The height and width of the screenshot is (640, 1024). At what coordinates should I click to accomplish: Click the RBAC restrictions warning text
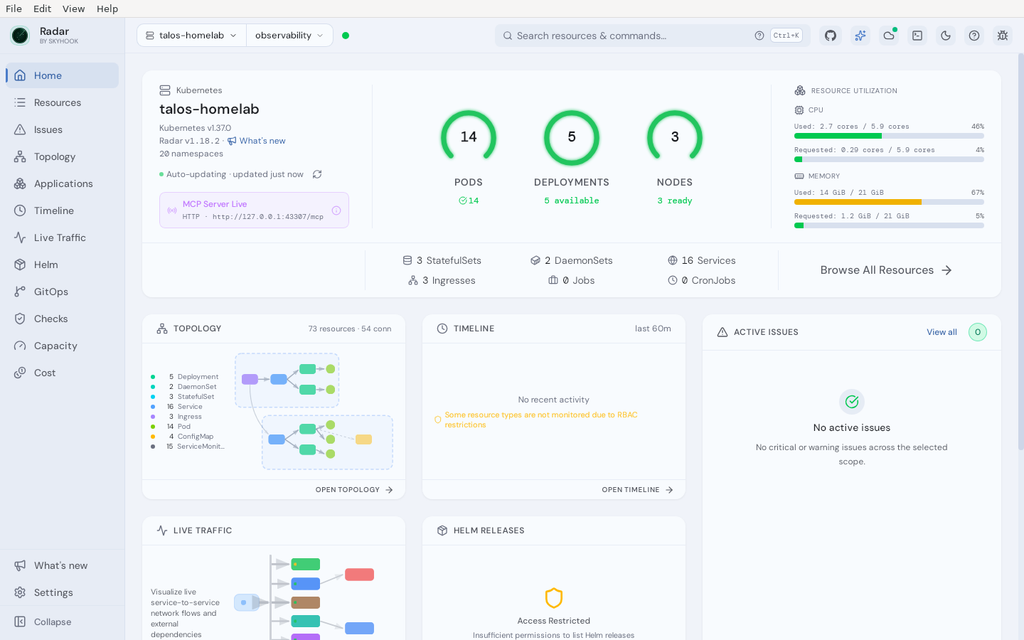tap(541, 419)
